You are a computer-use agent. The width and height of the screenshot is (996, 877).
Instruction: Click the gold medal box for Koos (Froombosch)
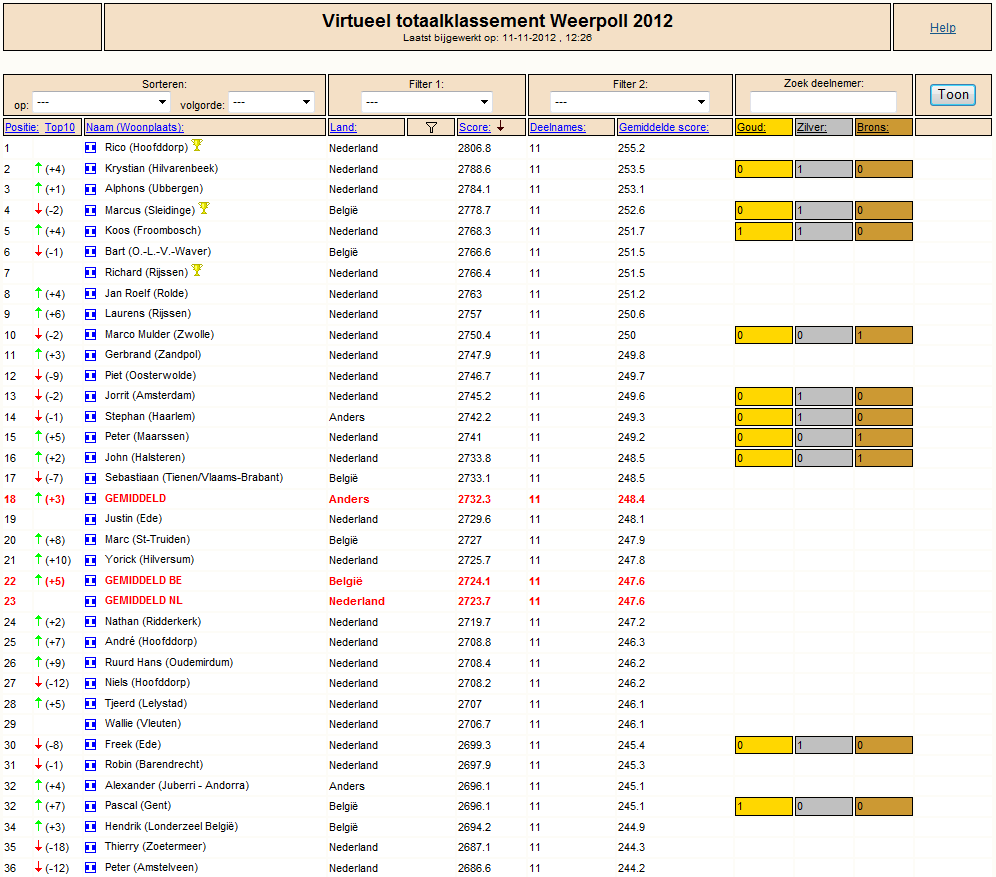pos(764,231)
